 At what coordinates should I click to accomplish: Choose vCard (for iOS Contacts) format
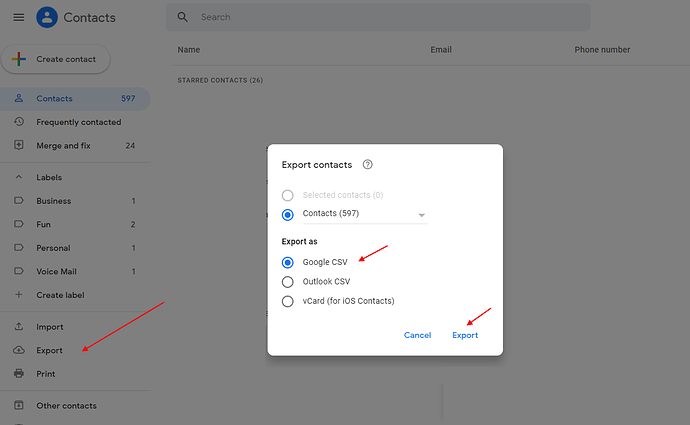point(287,301)
